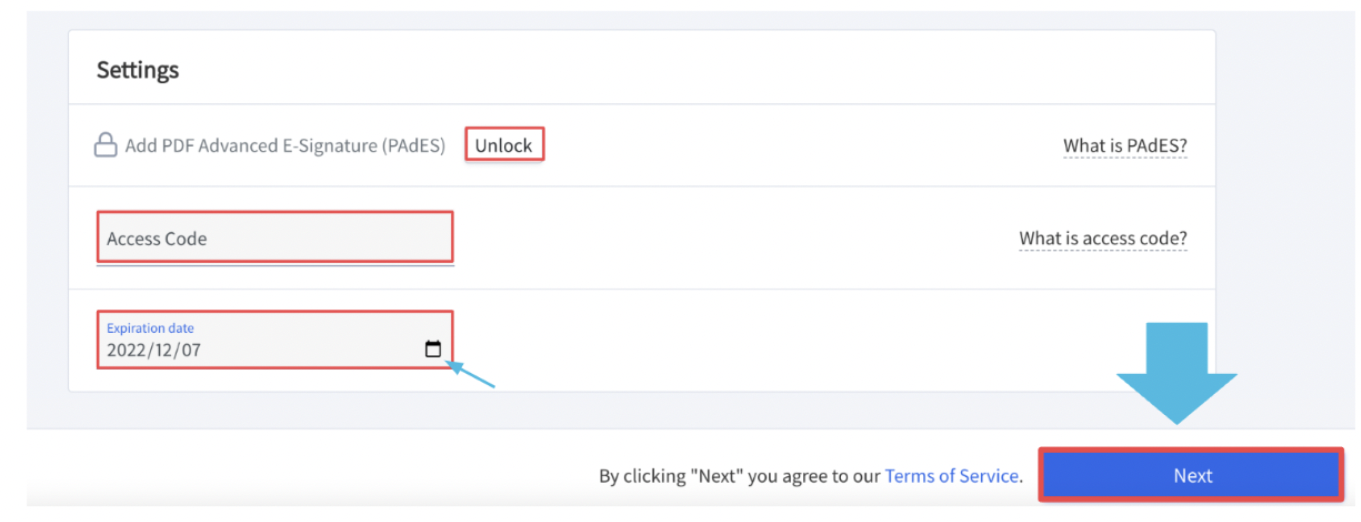Select the year 2022 in expiration date
Screen dimensions: 1361x522
pyautogui.click(x=125, y=351)
